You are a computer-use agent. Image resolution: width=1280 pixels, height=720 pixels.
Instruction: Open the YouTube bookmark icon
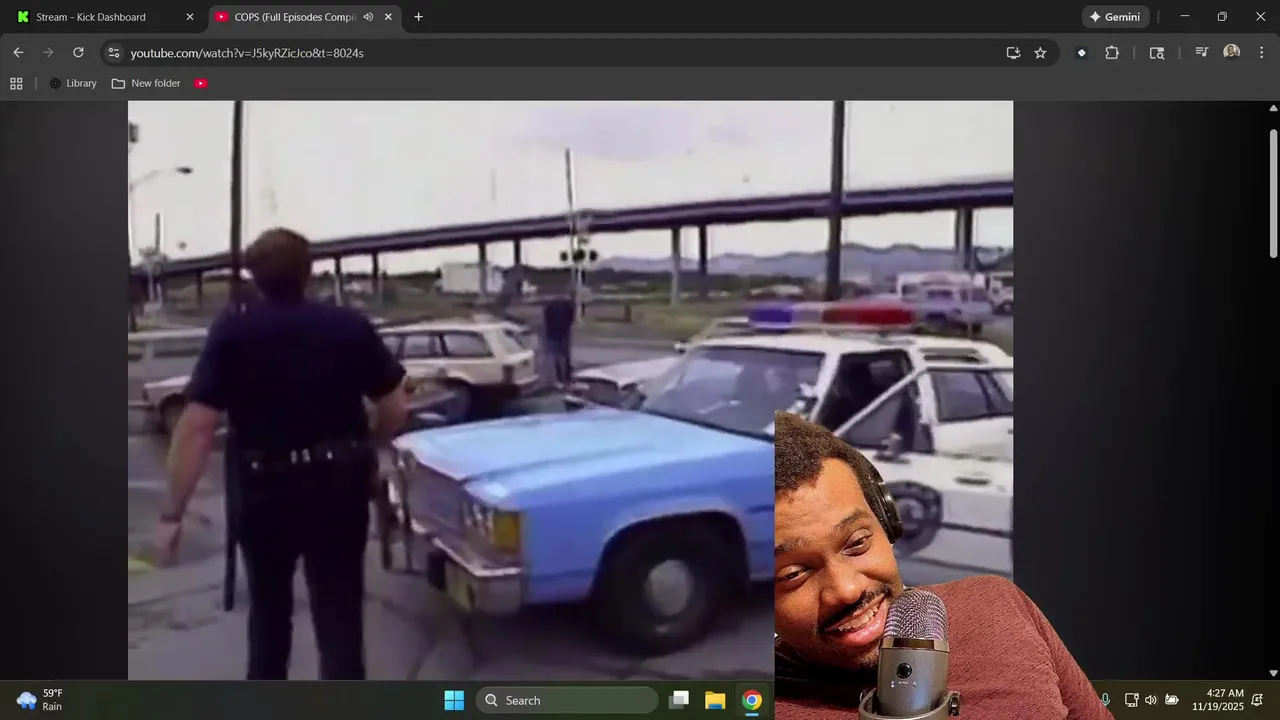[x=201, y=84]
